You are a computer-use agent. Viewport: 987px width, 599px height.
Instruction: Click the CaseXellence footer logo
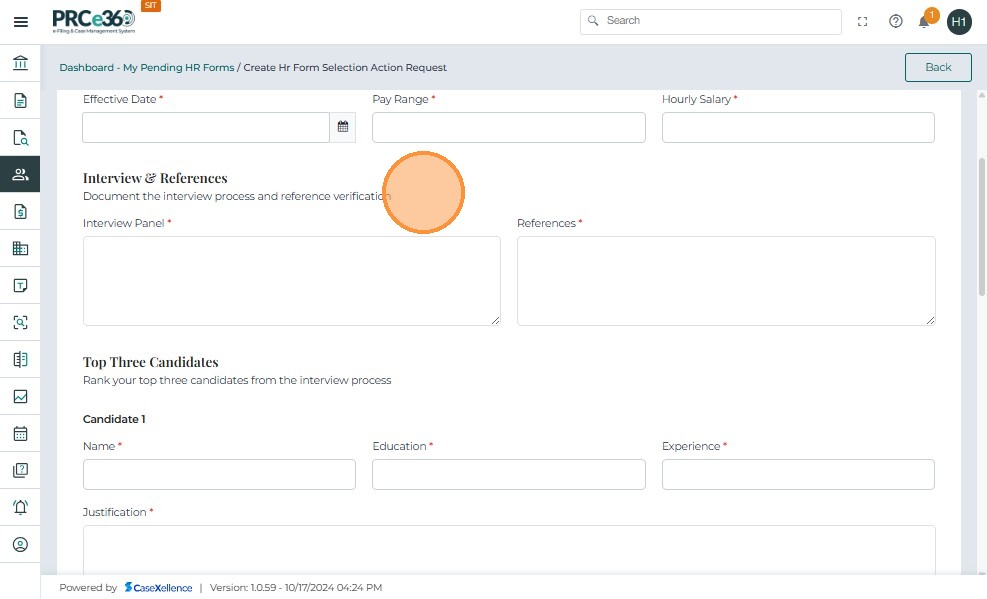[158, 588]
